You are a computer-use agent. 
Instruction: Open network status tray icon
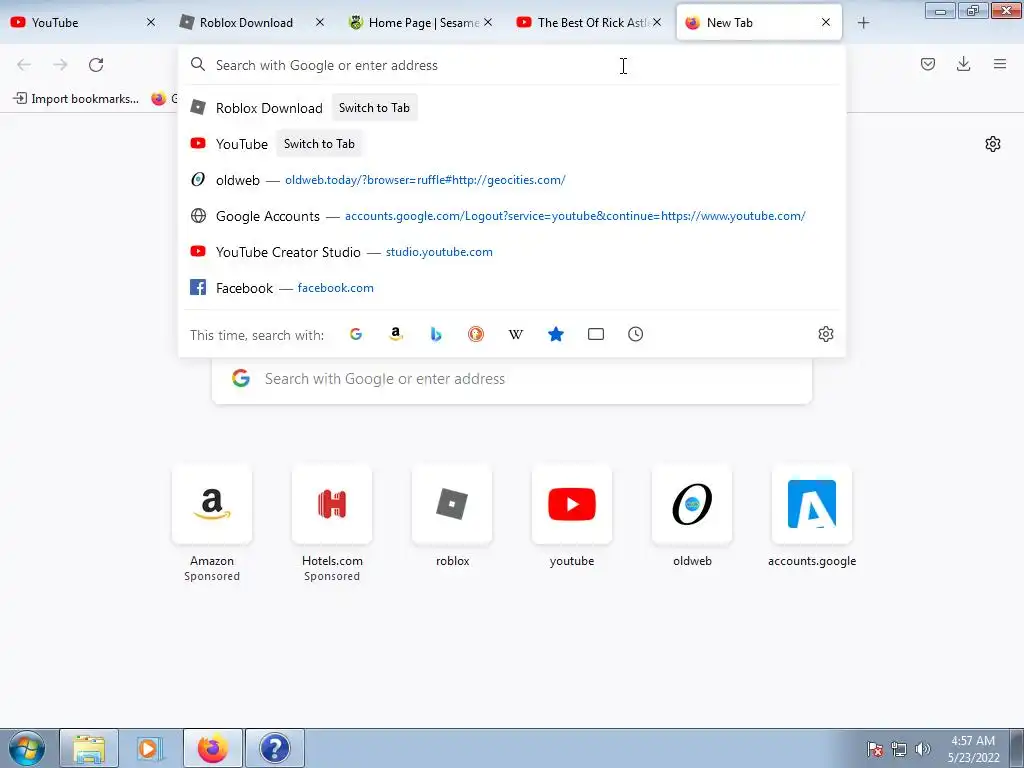[x=899, y=749]
